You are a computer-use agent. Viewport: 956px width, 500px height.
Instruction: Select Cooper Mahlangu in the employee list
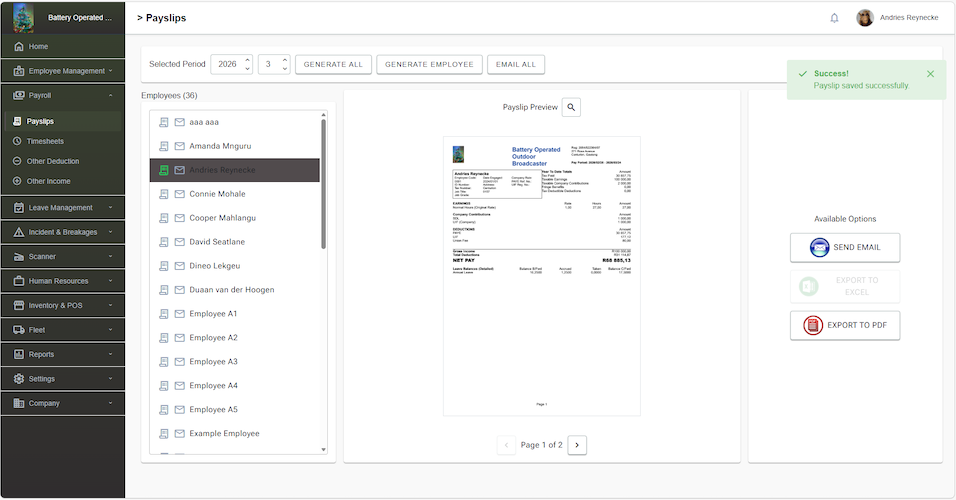[235, 218]
